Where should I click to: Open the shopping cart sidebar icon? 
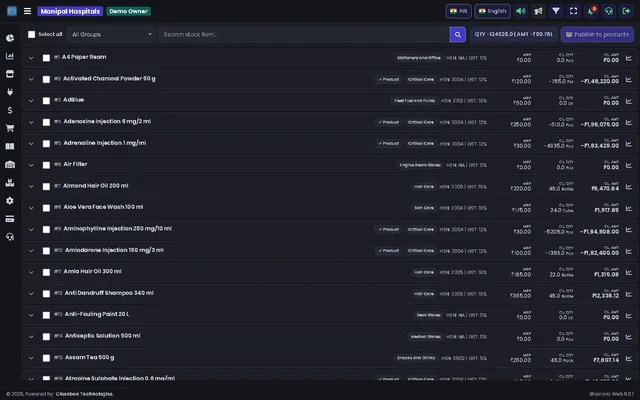click(x=10, y=128)
